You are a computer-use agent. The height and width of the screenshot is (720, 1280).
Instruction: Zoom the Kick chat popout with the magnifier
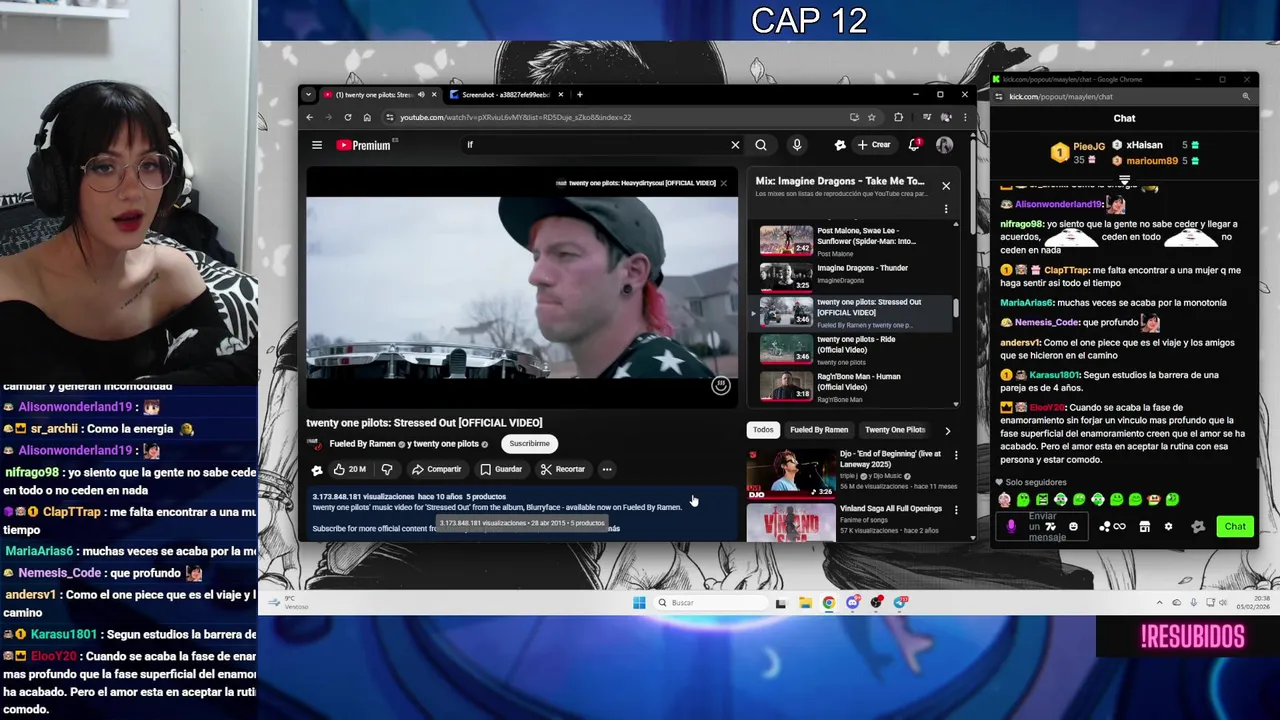tap(1246, 97)
